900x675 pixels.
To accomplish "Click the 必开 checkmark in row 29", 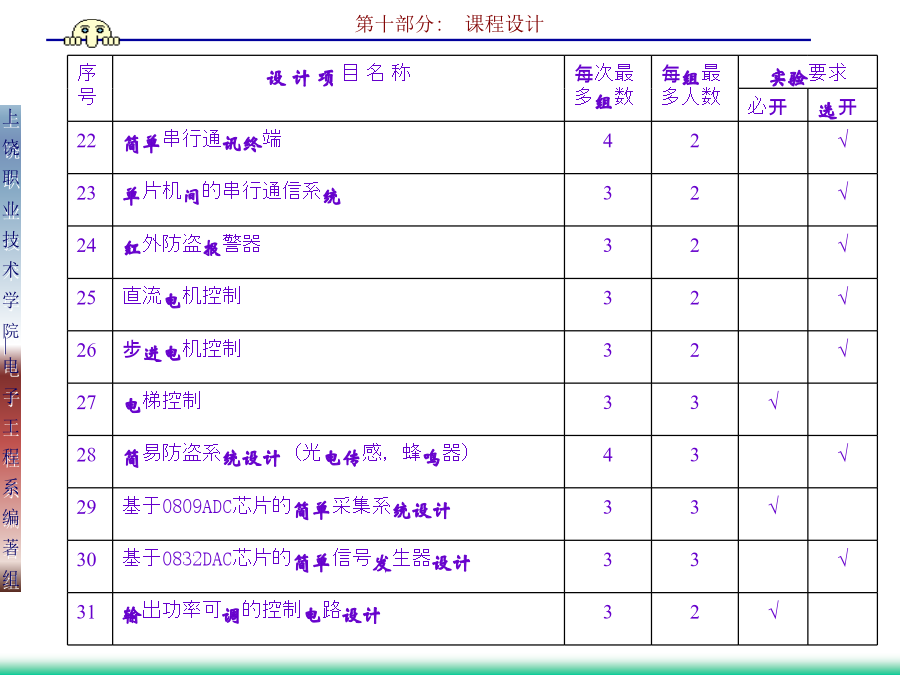I will [x=773, y=506].
